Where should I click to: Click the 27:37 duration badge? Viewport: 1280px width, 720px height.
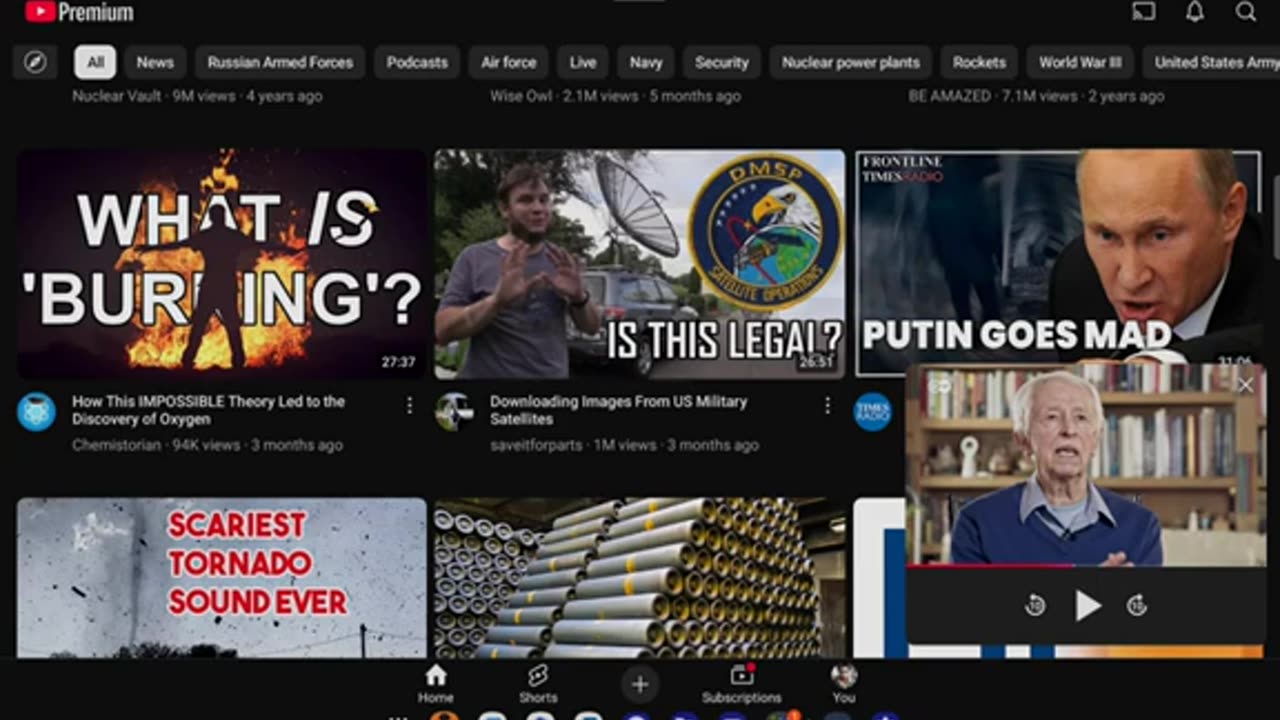(x=398, y=362)
